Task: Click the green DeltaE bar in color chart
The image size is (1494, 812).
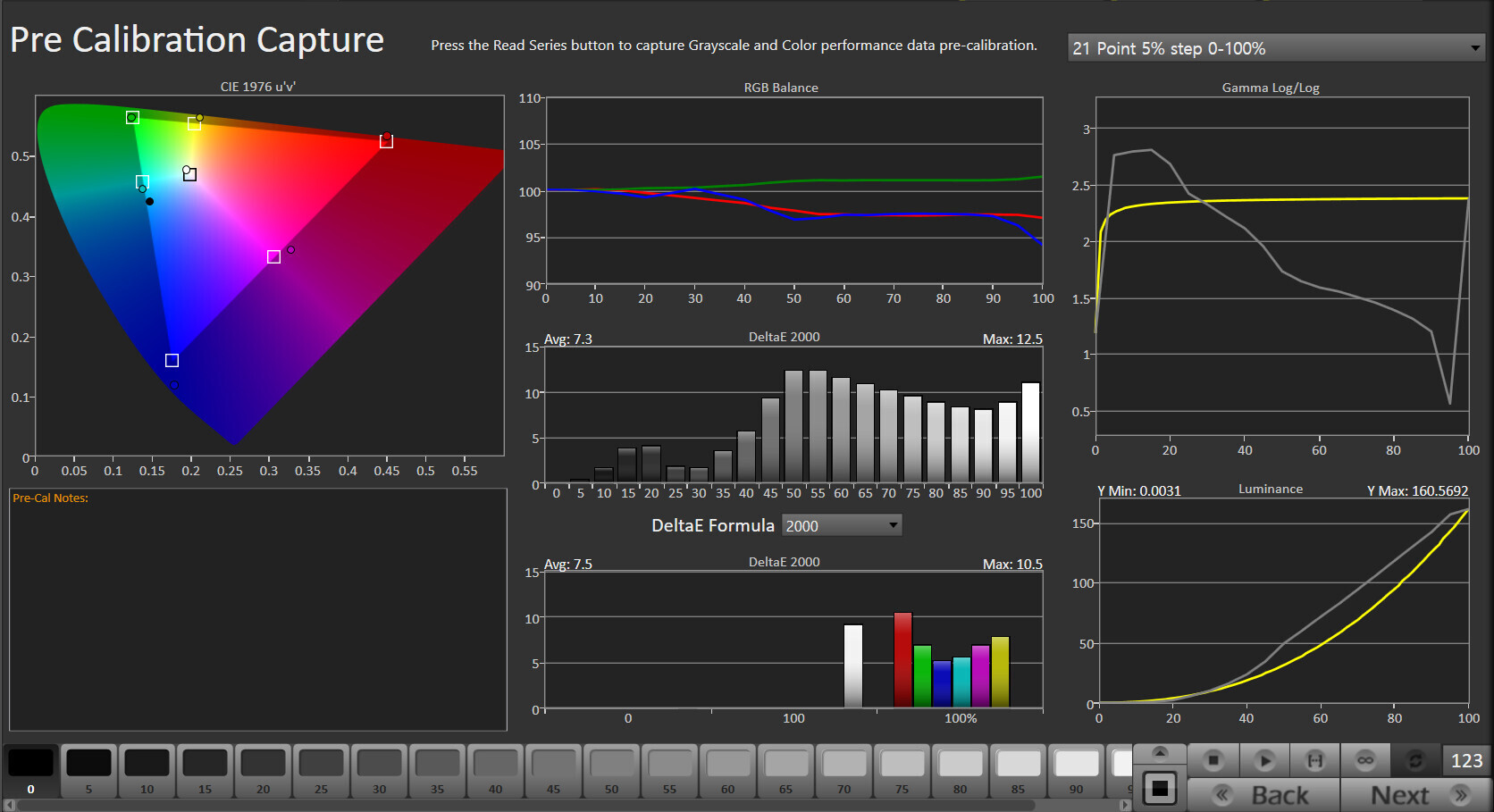Action: point(923,676)
